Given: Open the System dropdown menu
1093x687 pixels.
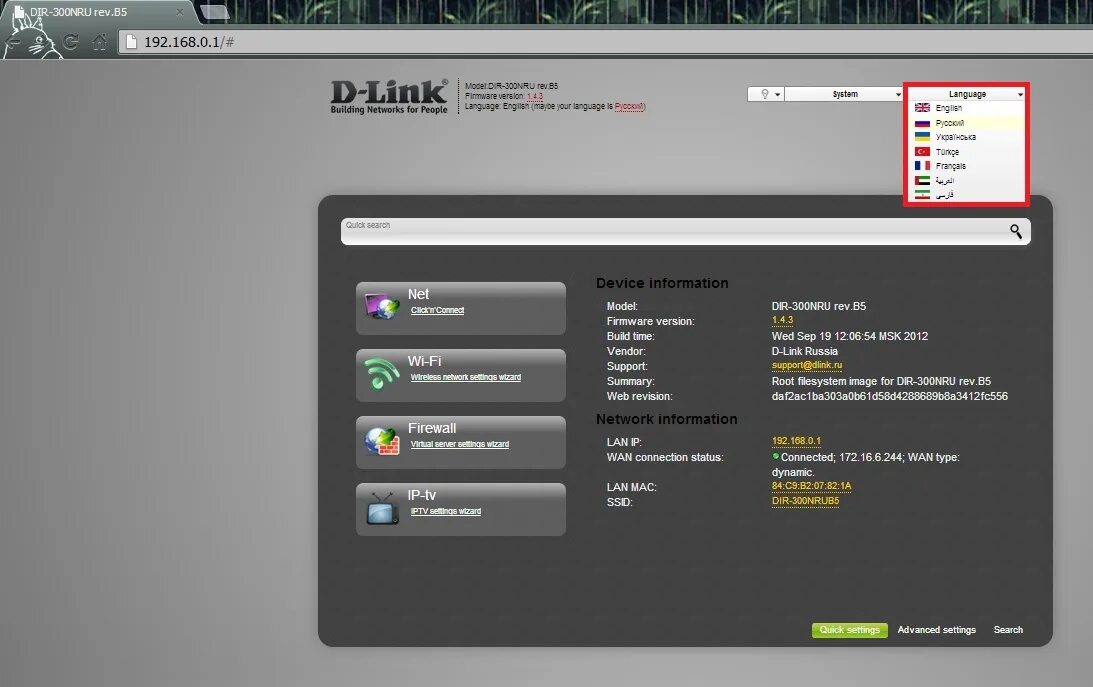Looking at the screenshot, I should pyautogui.click(x=845, y=94).
